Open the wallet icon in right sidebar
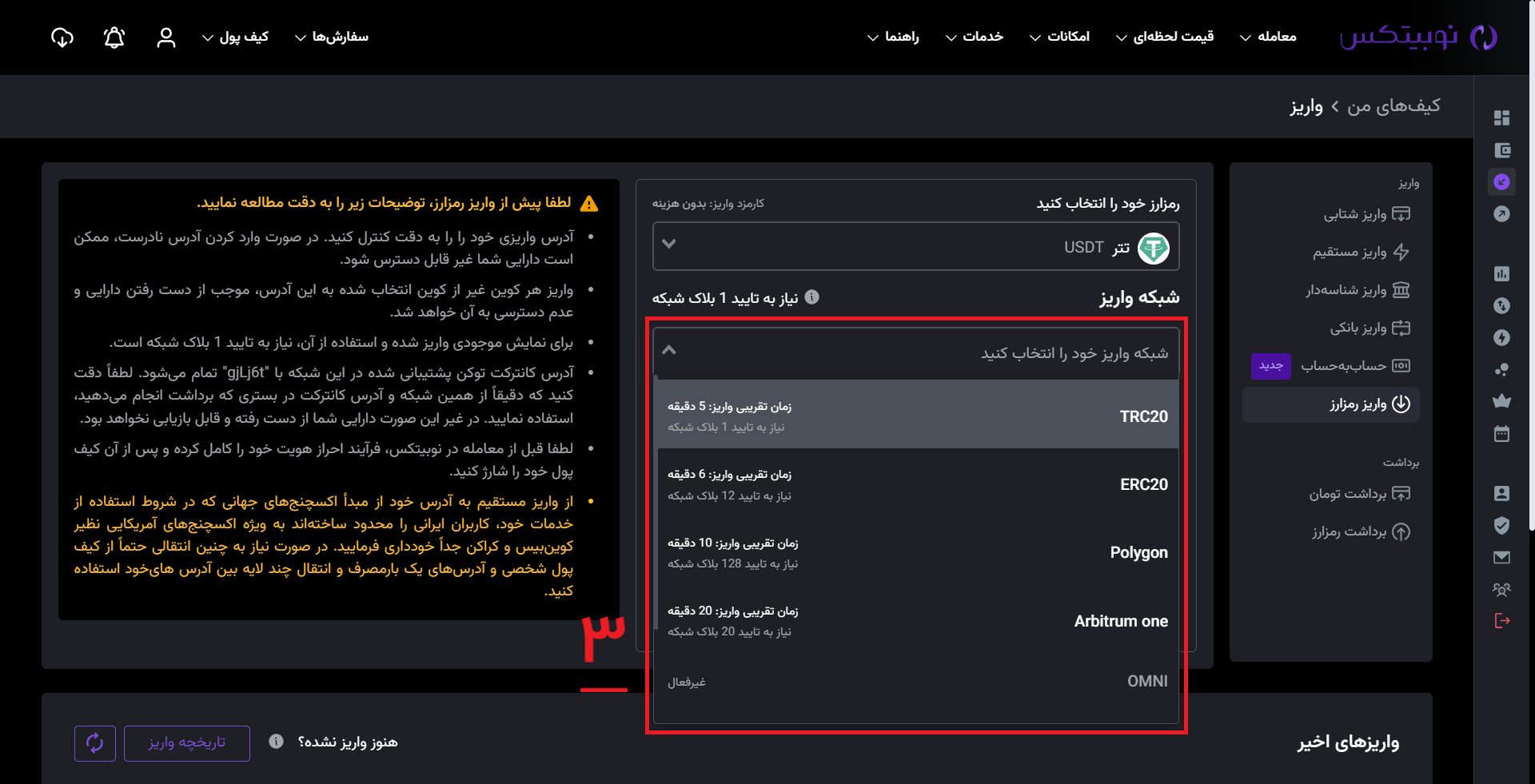 tap(1501, 150)
